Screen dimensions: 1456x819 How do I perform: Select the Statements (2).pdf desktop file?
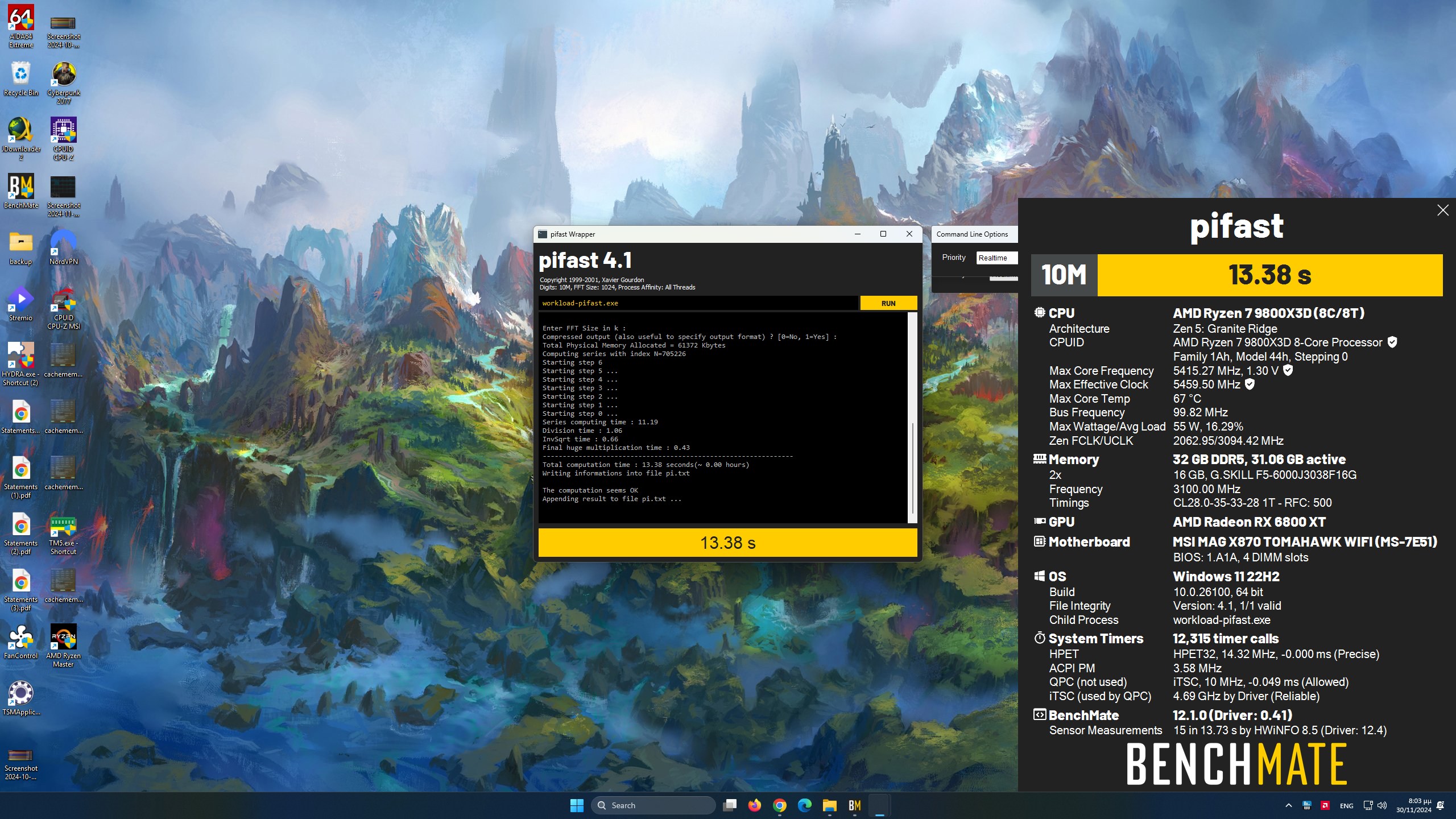[x=21, y=533]
